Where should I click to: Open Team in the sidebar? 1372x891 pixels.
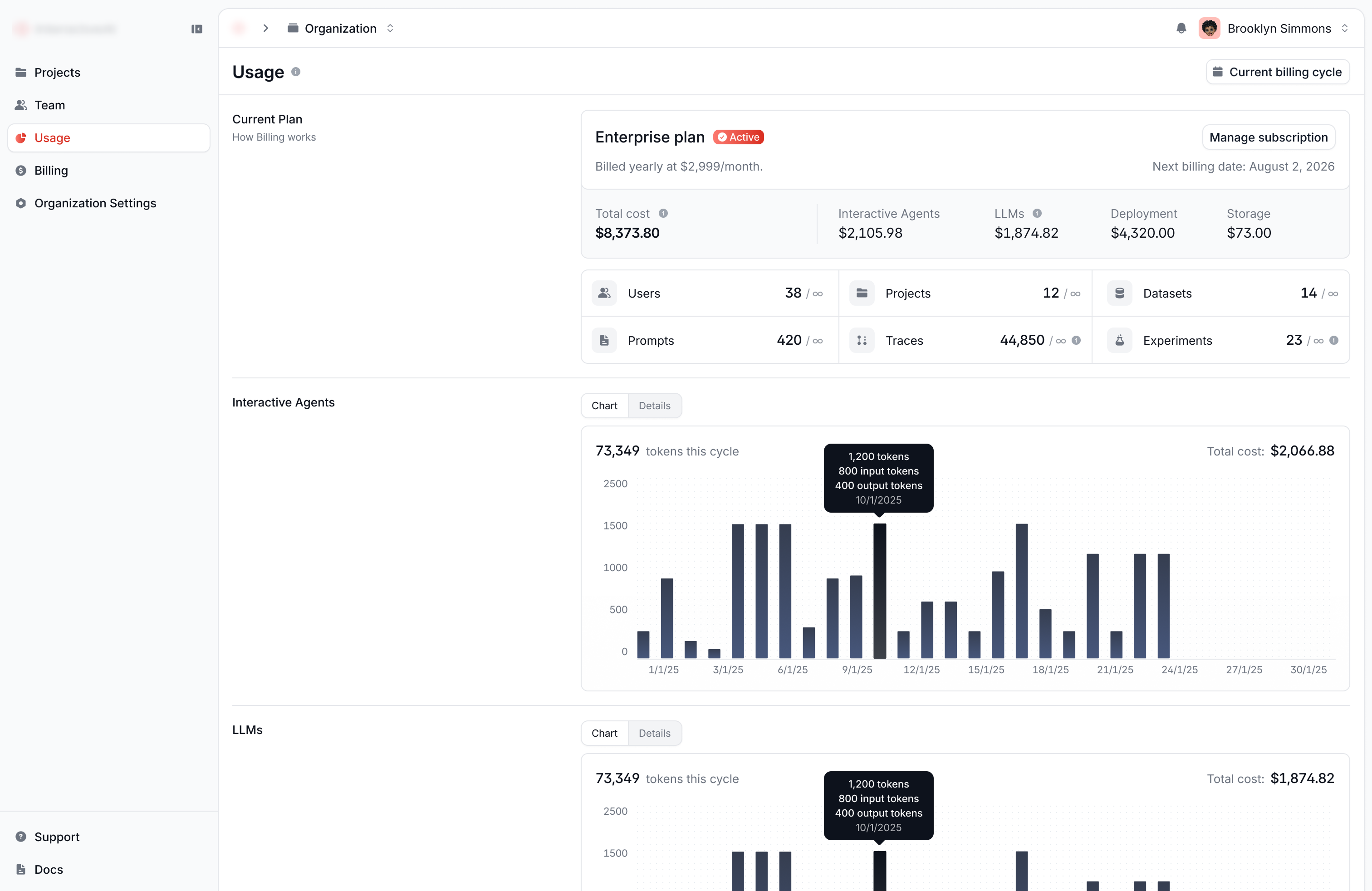(x=109, y=105)
